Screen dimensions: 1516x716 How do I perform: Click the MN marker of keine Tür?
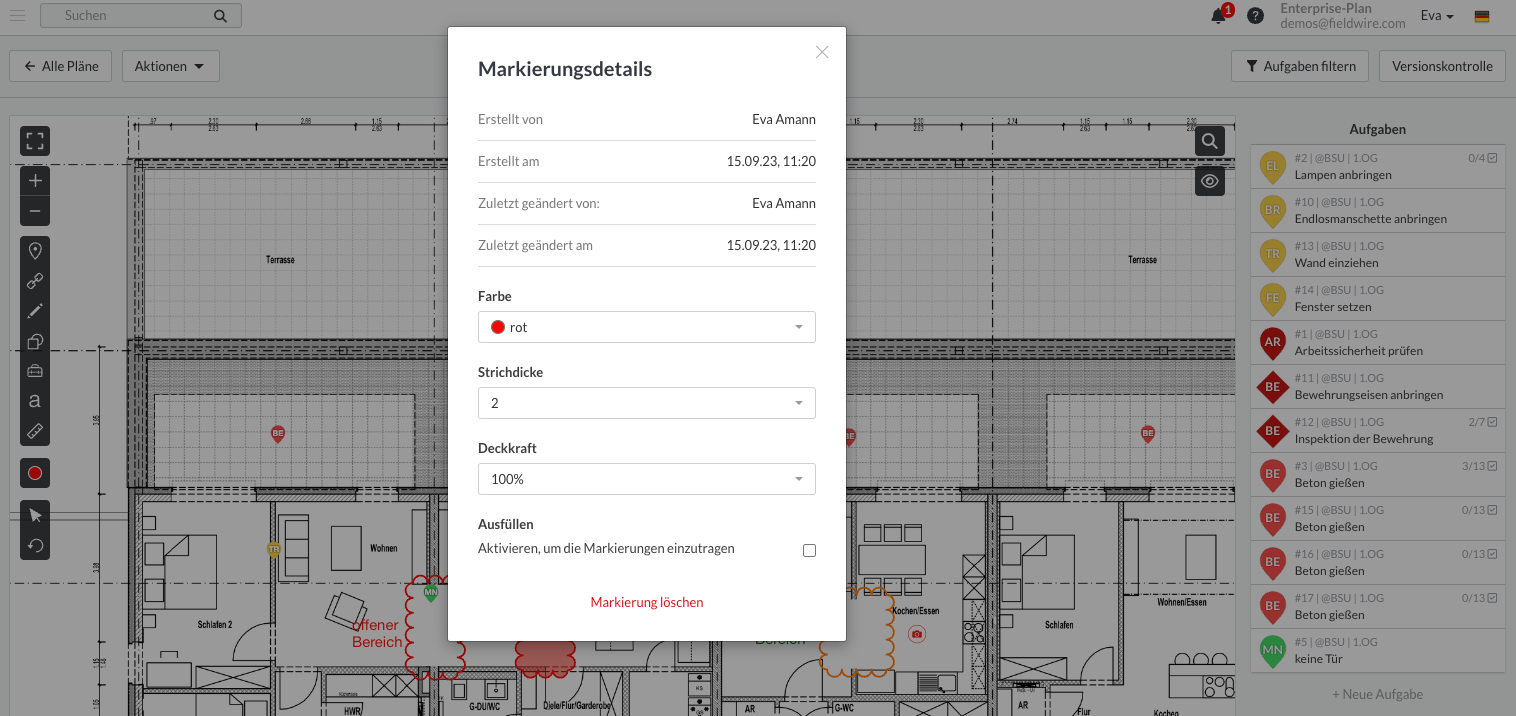coord(1273,650)
